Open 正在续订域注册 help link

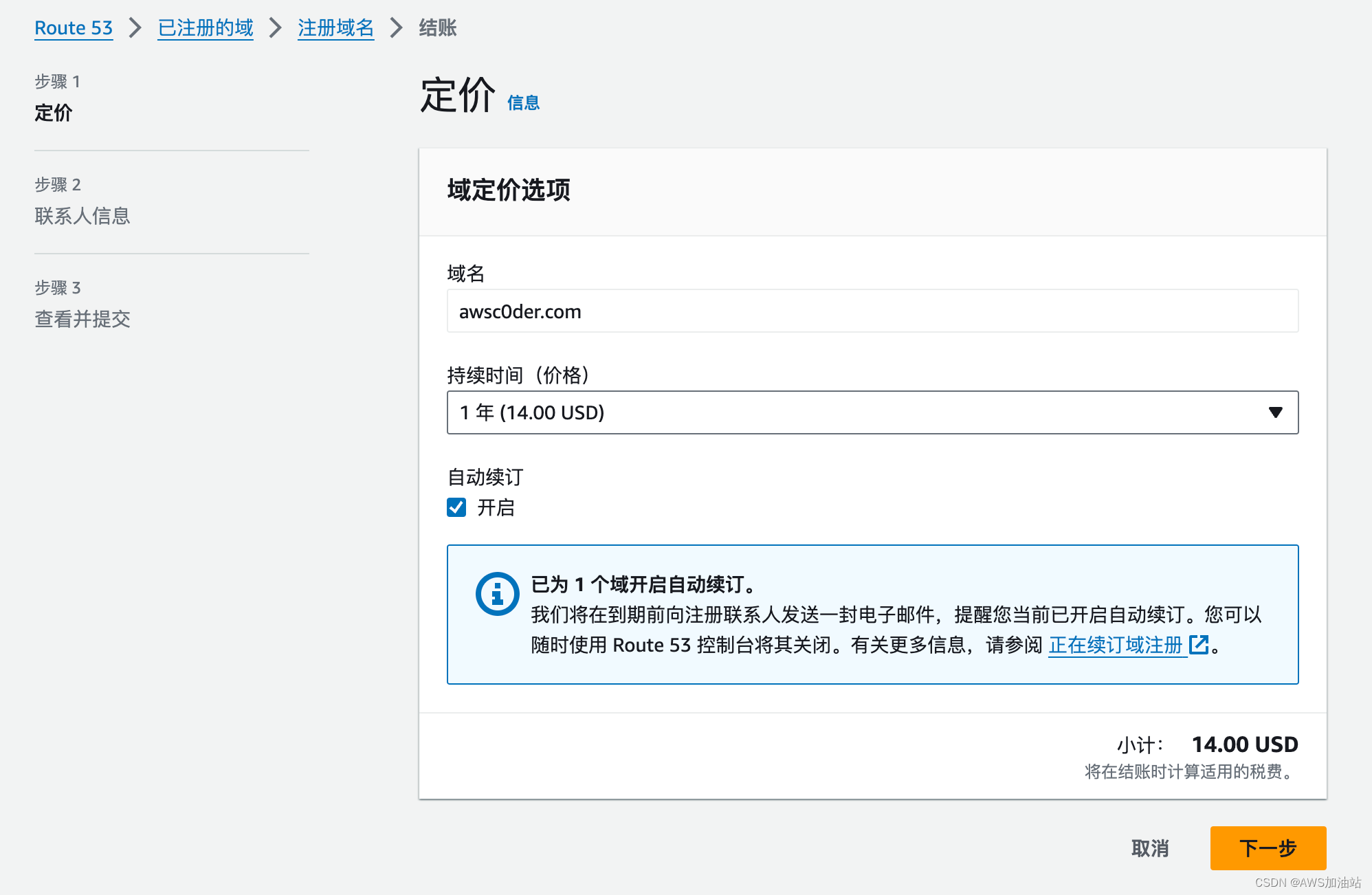(1115, 645)
